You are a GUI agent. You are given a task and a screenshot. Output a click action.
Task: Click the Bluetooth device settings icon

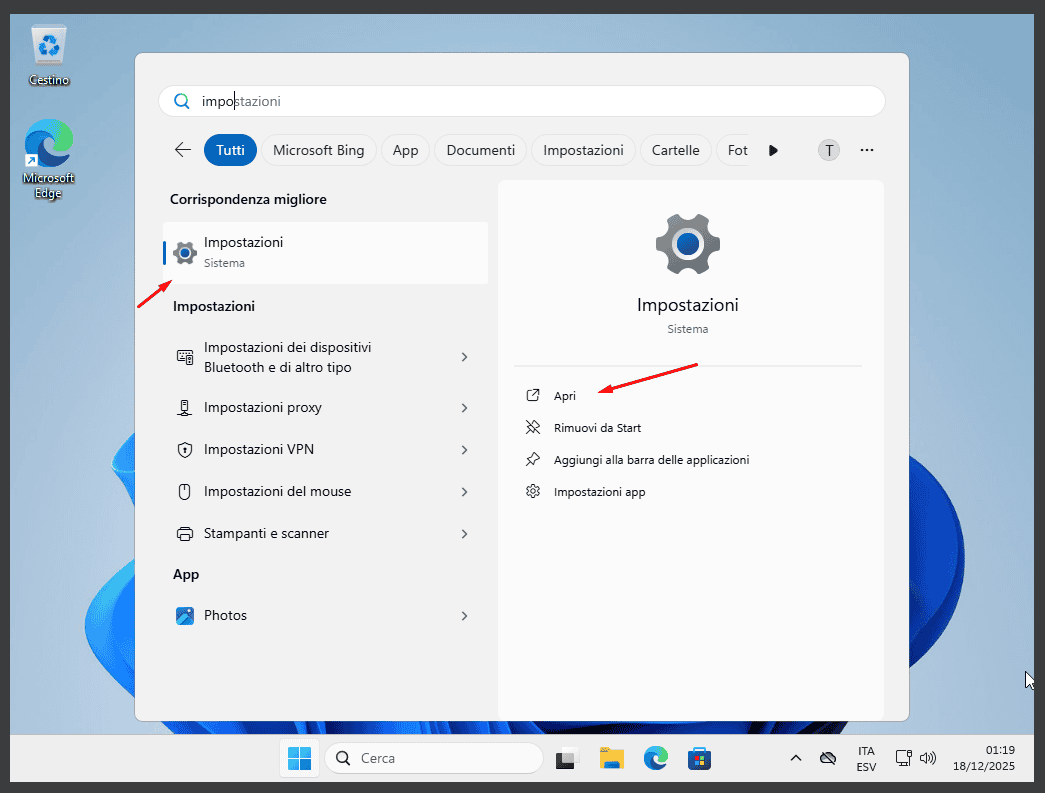185,356
